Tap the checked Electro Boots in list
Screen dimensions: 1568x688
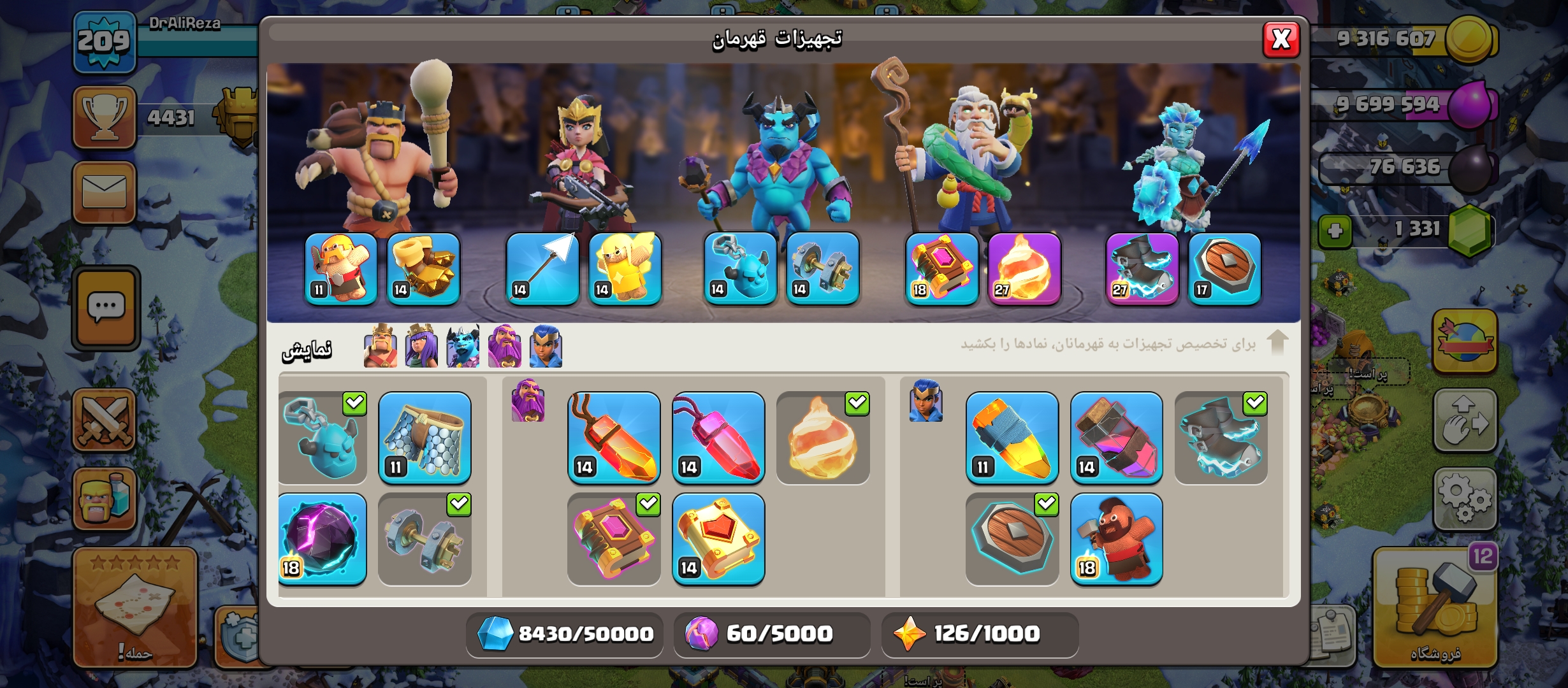pos(1221,438)
